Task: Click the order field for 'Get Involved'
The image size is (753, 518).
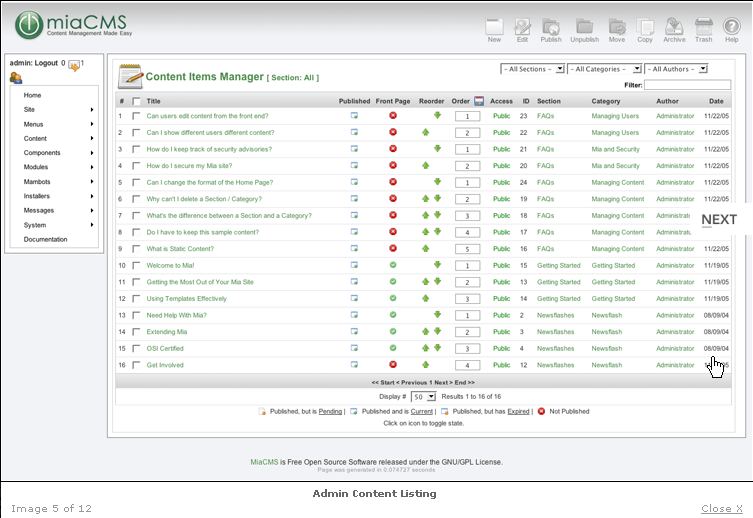Action: [x=467, y=365]
